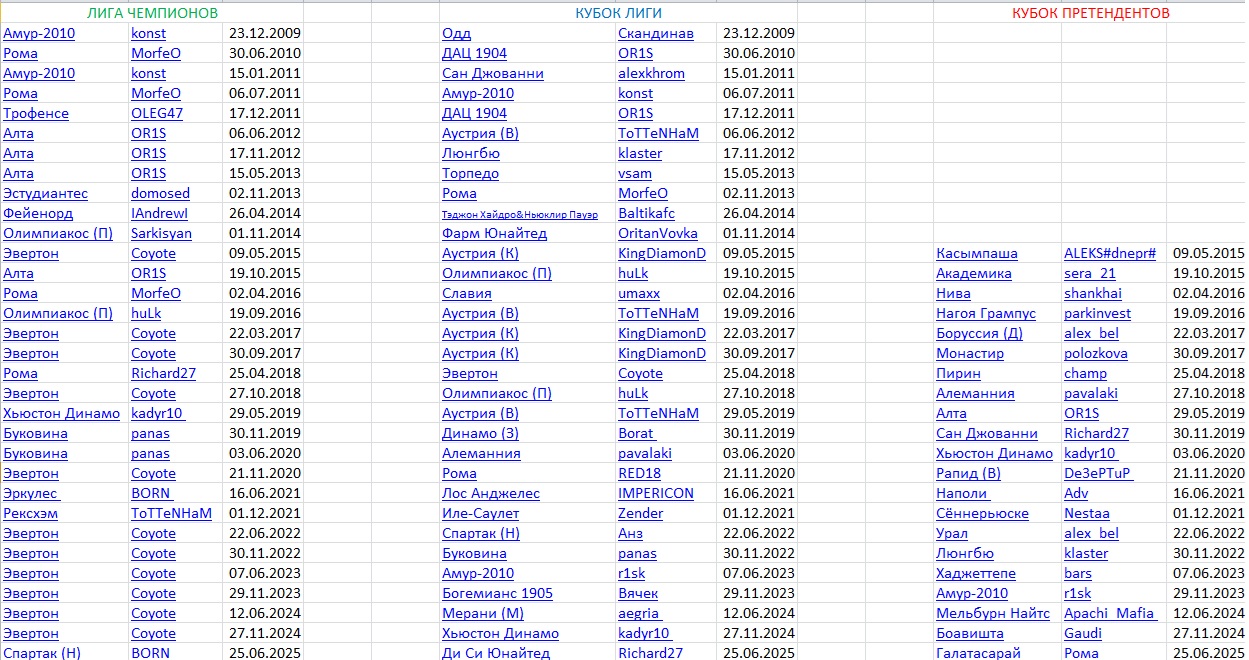The height and width of the screenshot is (660, 1249).
Task: Follow the Лос Анджелес link
Action: 490,493
